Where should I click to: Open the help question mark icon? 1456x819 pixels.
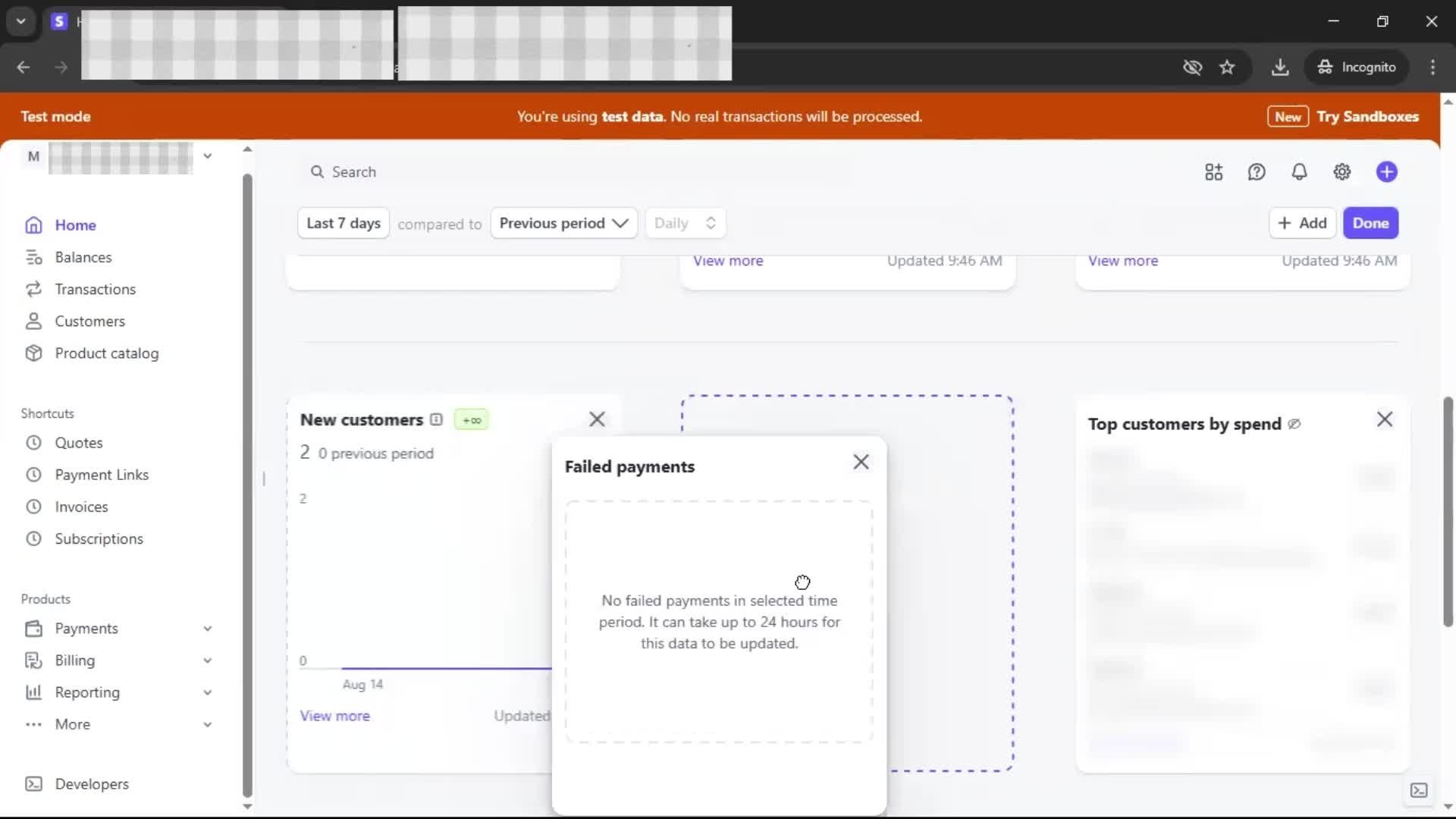(x=1257, y=172)
